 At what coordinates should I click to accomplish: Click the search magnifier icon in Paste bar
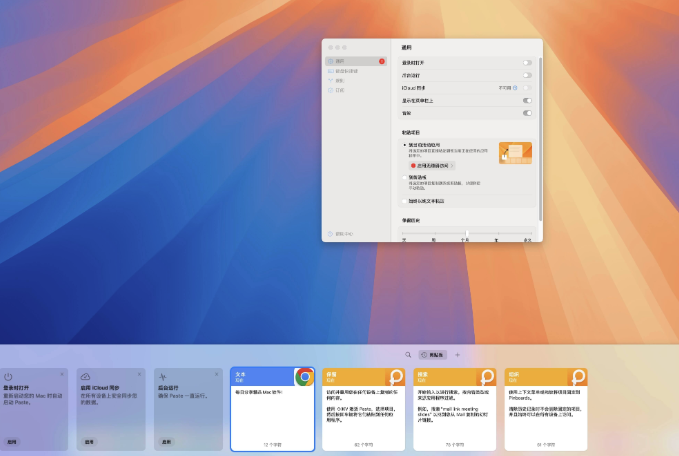point(408,355)
